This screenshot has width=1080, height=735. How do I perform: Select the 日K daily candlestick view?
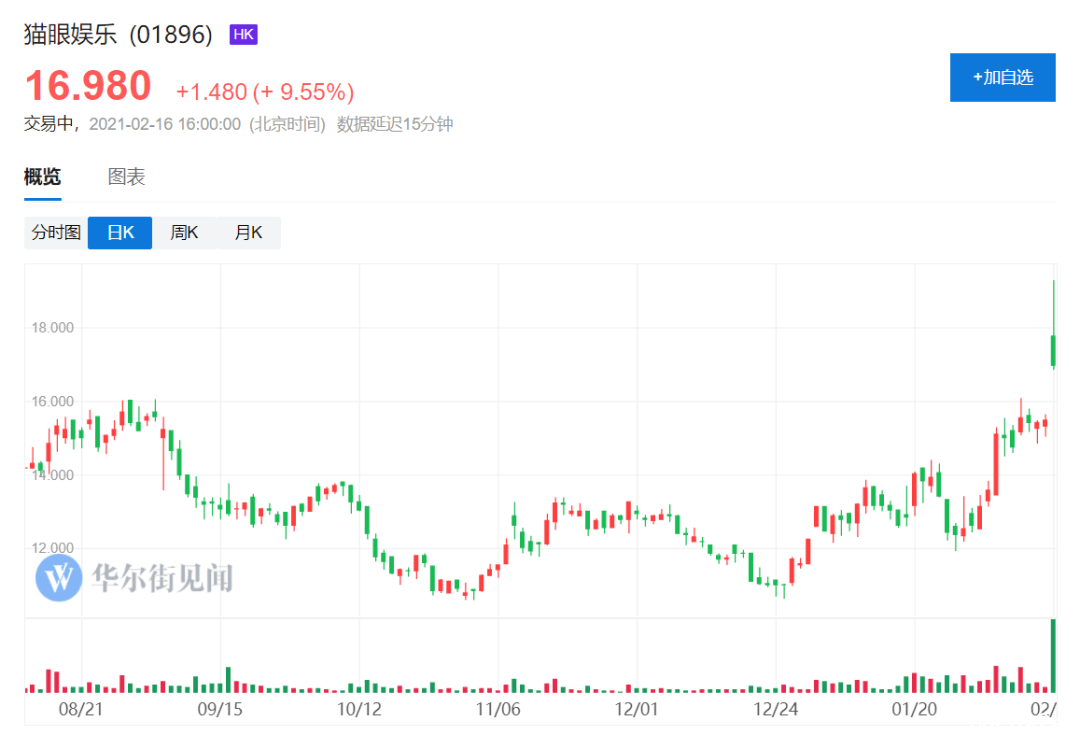tap(120, 233)
